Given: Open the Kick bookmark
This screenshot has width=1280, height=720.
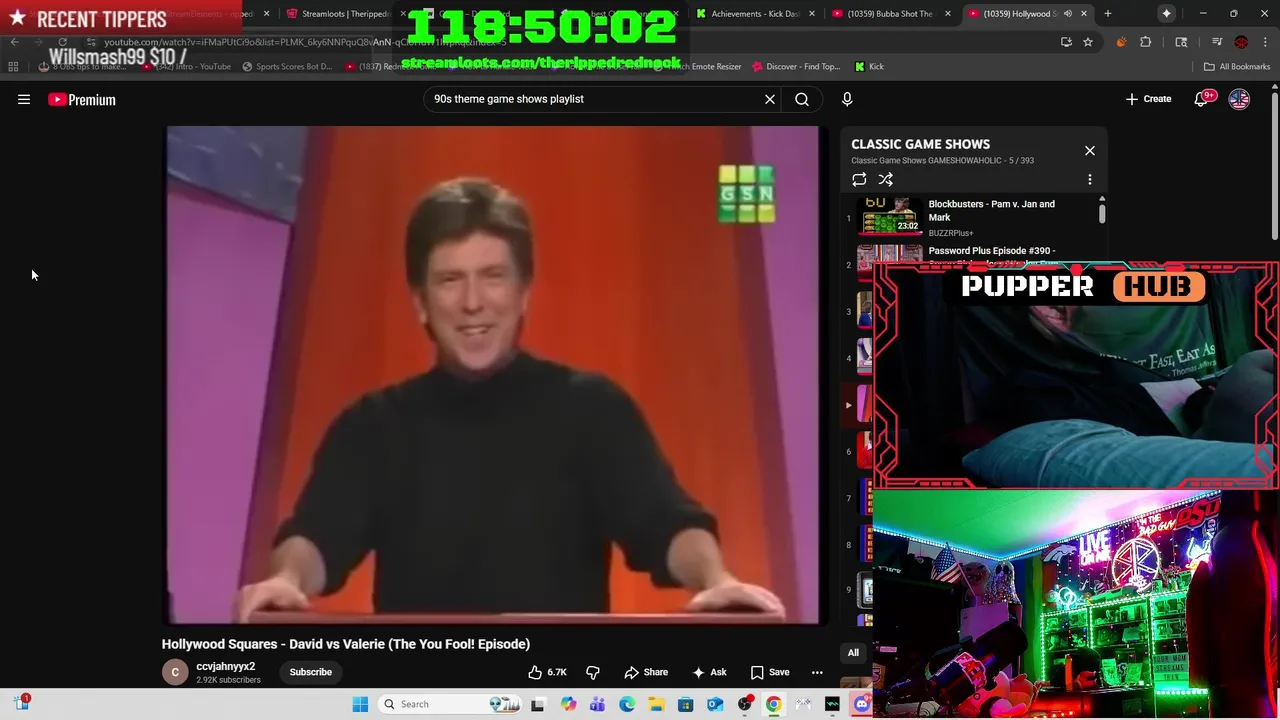Looking at the screenshot, I should [869, 66].
